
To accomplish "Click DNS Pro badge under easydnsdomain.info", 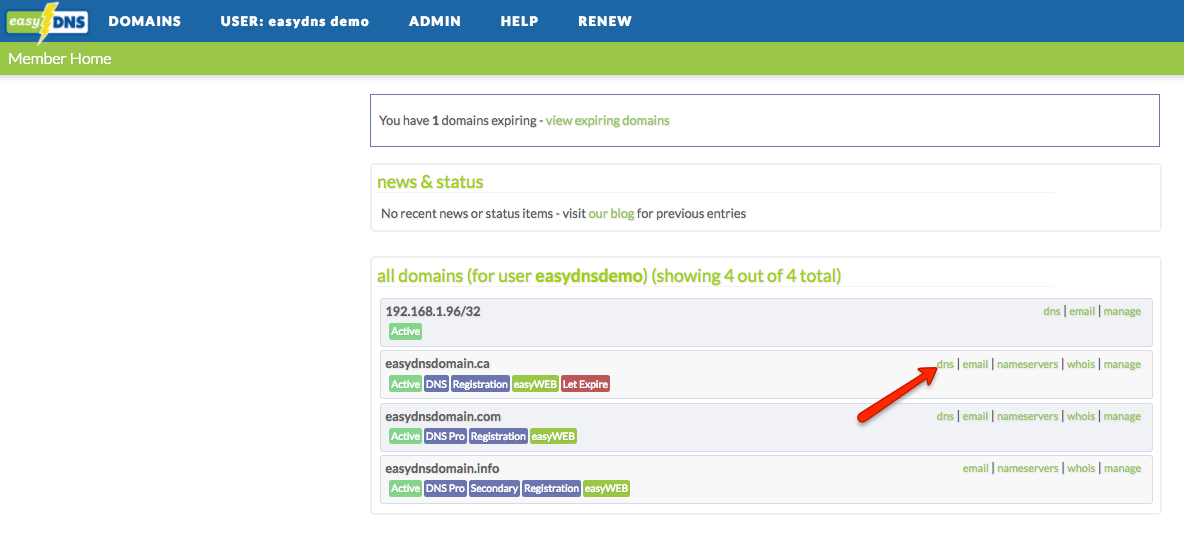I will [x=446, y=489].
